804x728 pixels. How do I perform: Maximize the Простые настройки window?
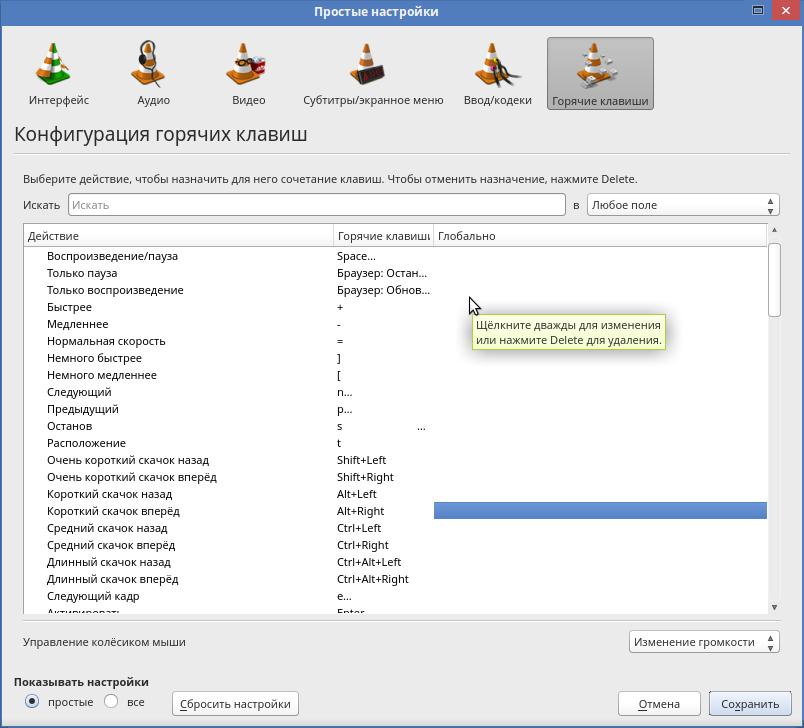[x=758, y=10]
